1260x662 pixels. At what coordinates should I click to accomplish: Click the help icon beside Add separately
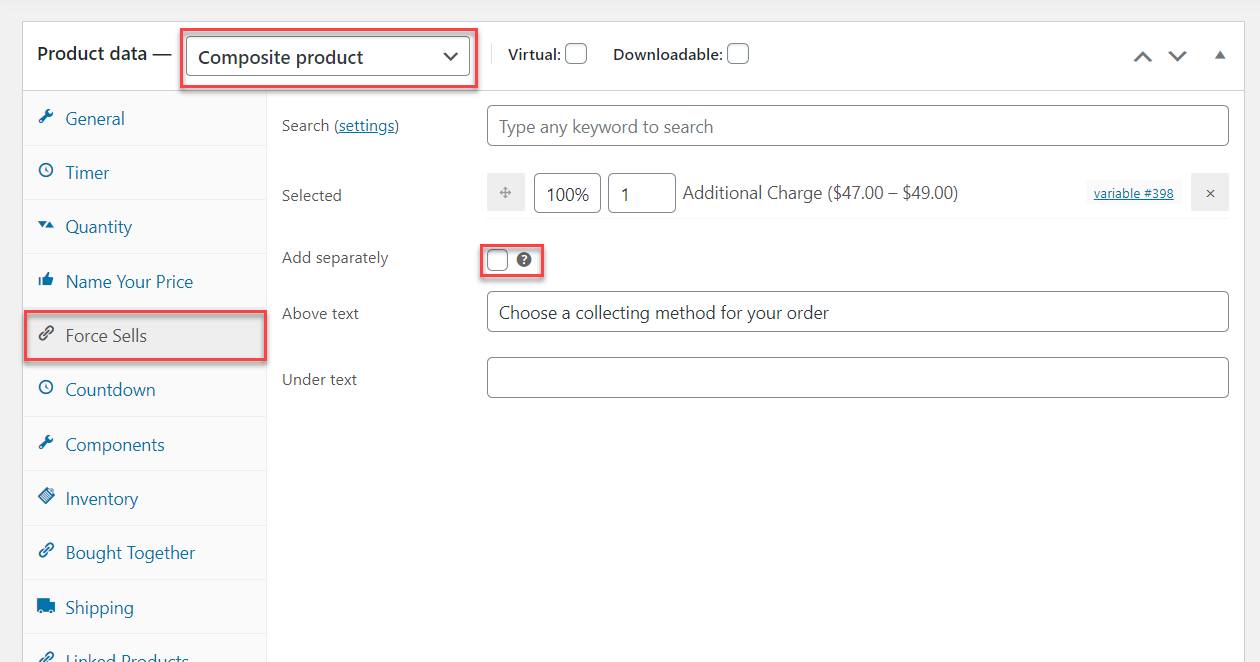pos(524,260)
